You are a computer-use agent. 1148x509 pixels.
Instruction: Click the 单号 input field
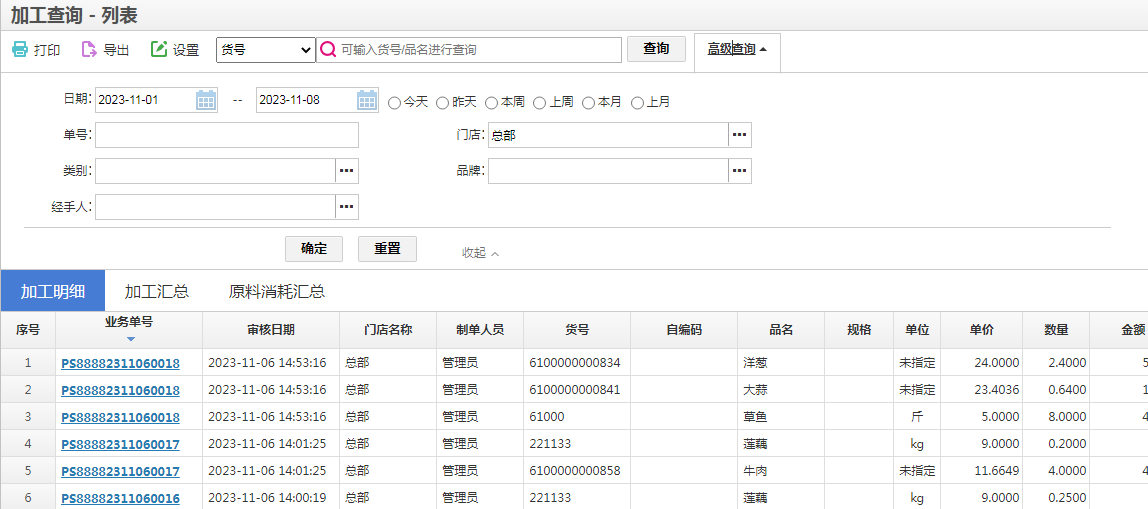pyautogui.click(x=227, y=135)
